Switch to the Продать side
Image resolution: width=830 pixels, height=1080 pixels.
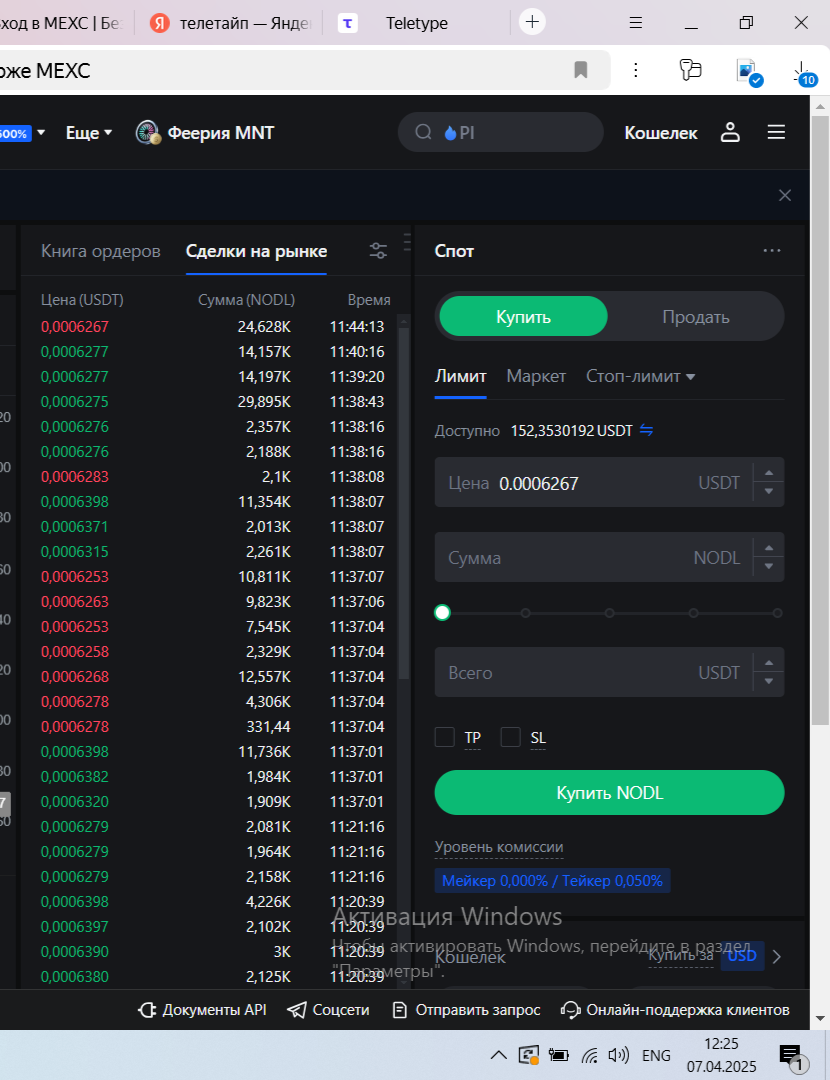pos(696,317)
